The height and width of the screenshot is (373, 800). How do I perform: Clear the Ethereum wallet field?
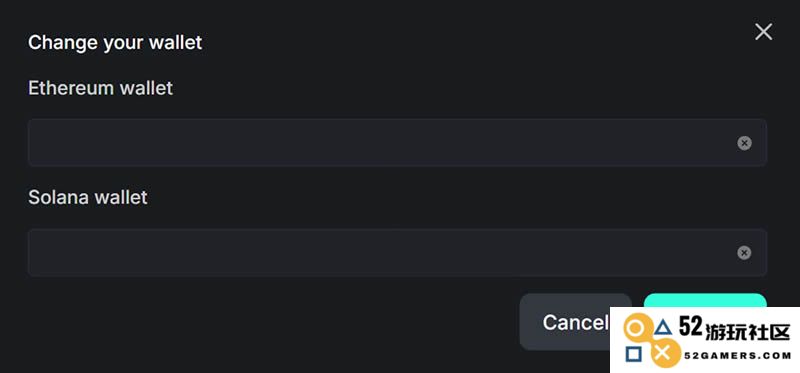point(744,143)
